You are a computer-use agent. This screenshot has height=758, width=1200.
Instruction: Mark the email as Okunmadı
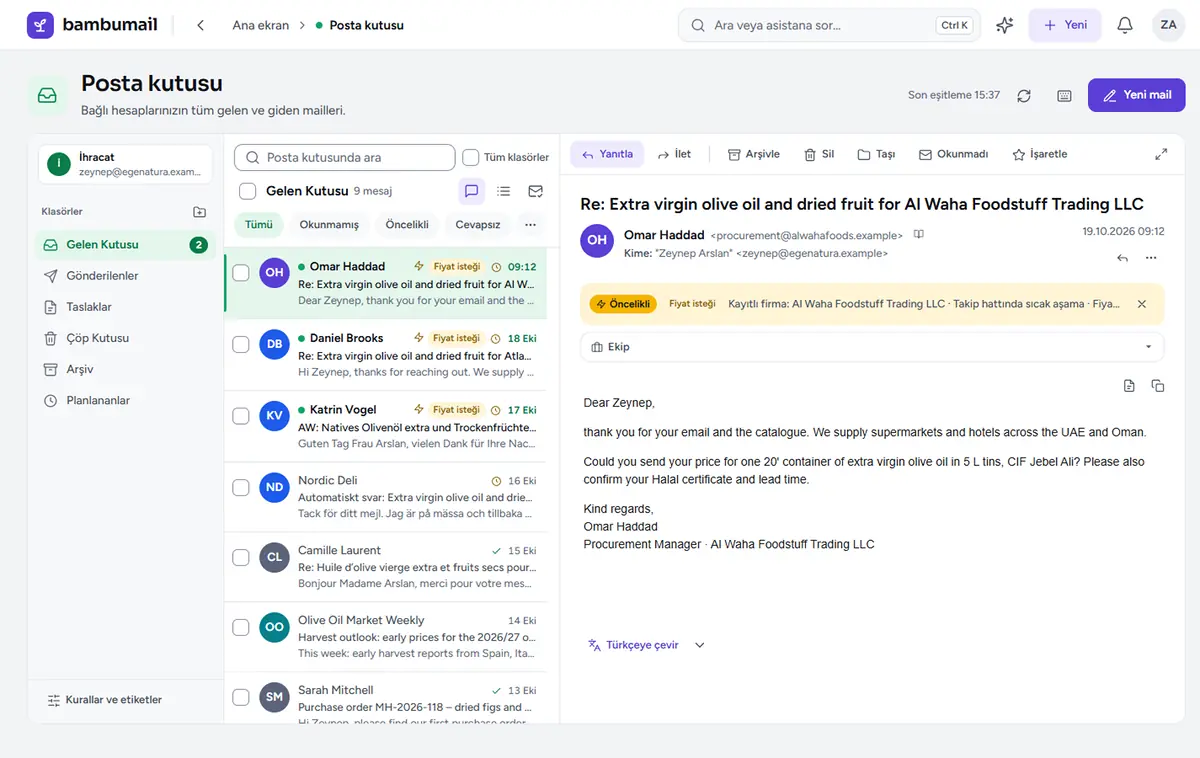tap(954, 154)
